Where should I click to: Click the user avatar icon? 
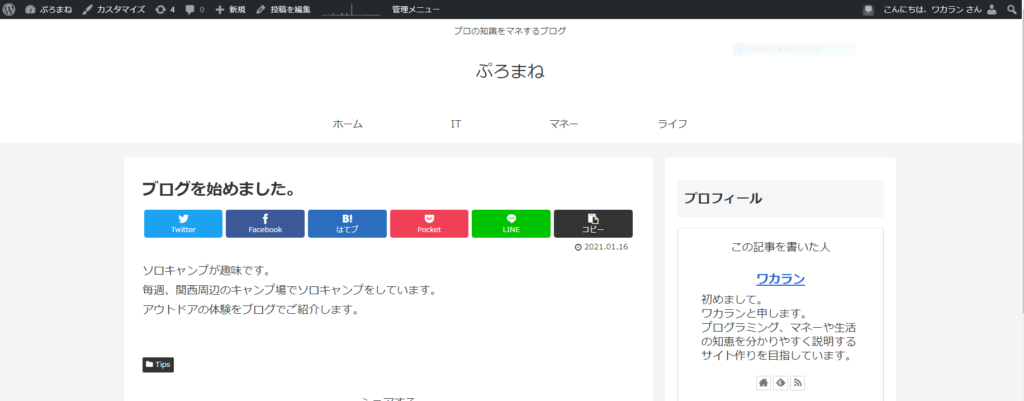pyautogui.click(x=992, y=10)
